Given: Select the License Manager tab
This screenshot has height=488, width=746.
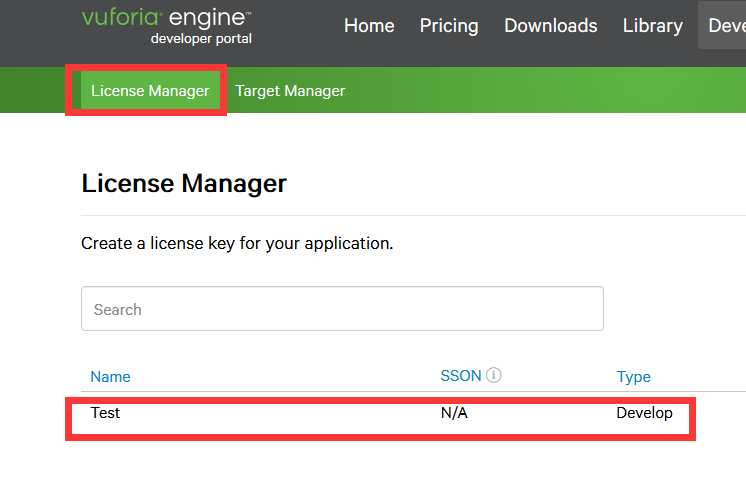Looking at the screenshot, I should 150,90.
